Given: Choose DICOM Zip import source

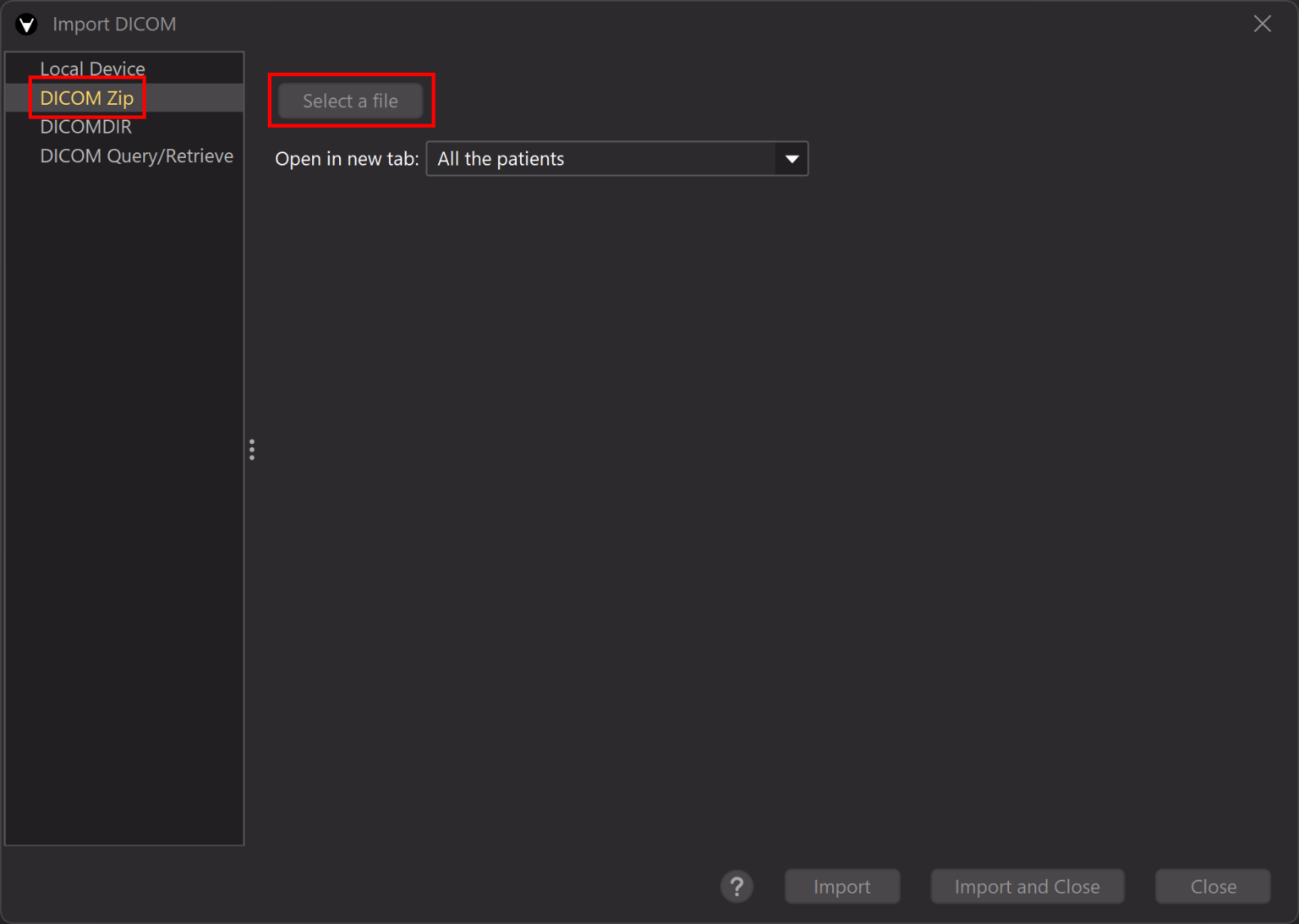Looking at the screenshot, I should point(87,98).
